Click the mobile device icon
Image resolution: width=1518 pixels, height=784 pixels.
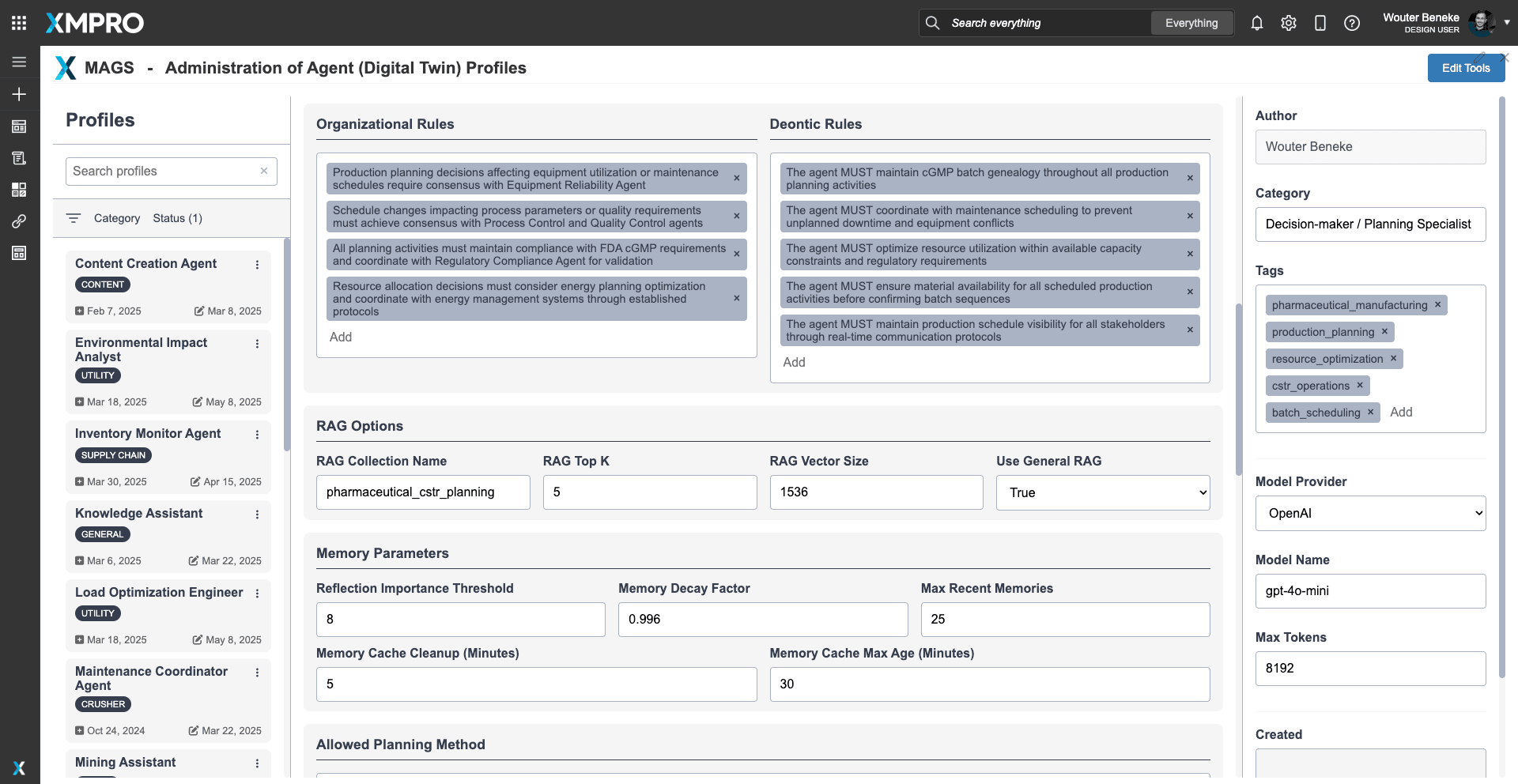tap(1320, 23)
